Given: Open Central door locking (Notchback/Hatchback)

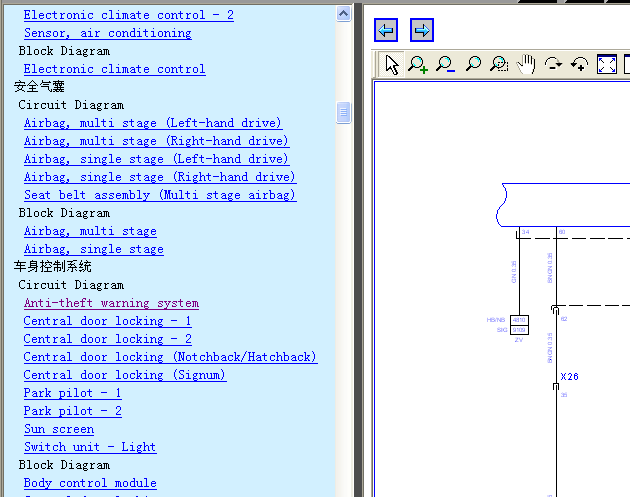Looking at the screenshot, I should pyautogui.click(x=170, y=357).
